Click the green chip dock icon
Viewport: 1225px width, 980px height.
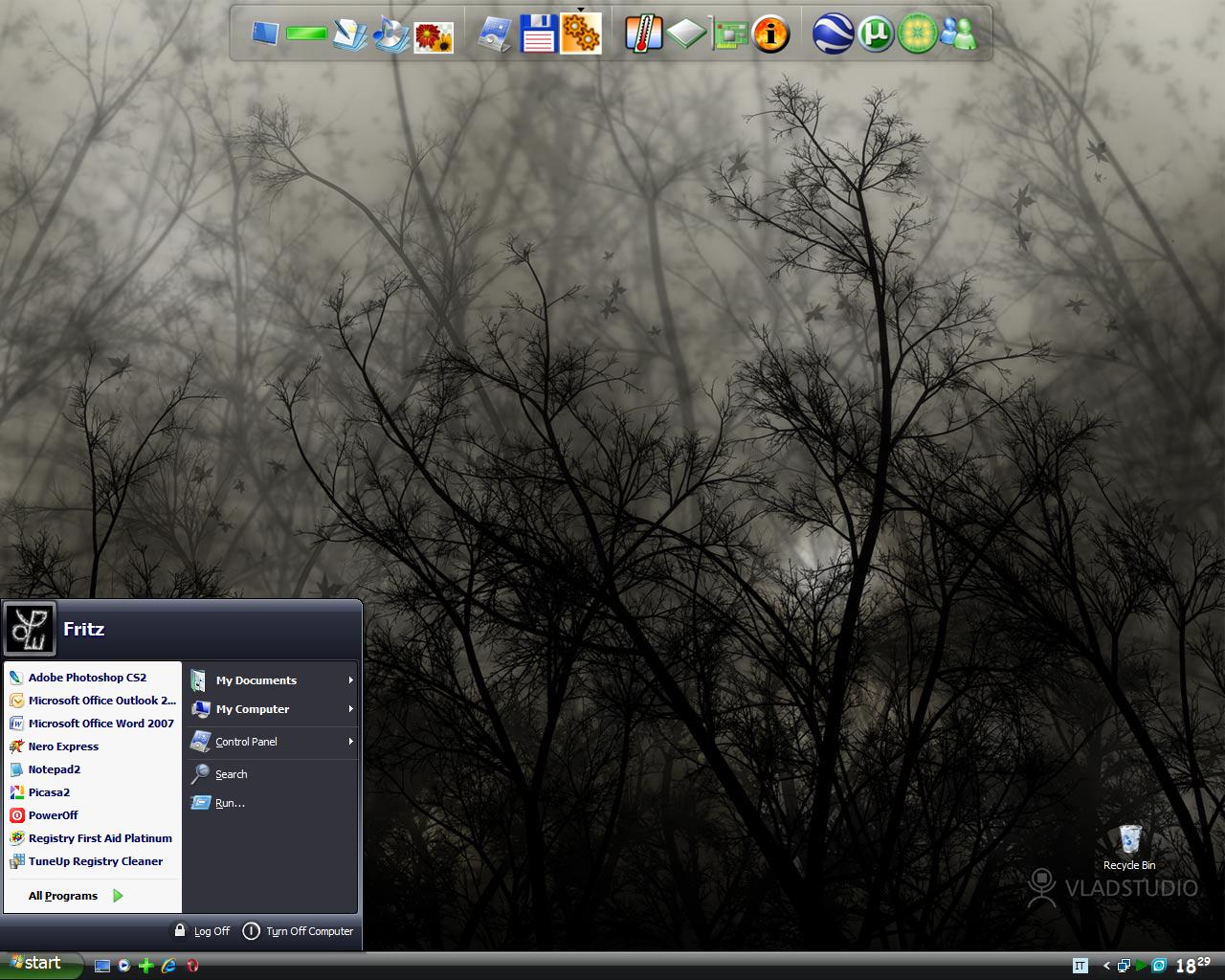click(686, 34)
